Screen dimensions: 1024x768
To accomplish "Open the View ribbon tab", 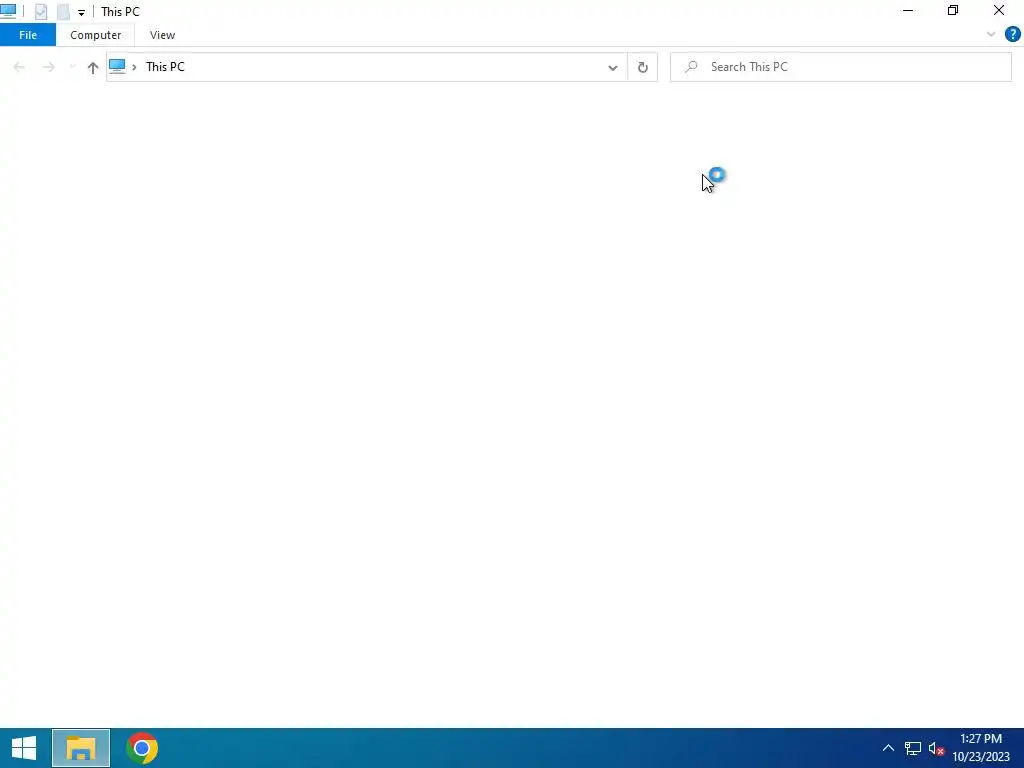I will [162, 35].
